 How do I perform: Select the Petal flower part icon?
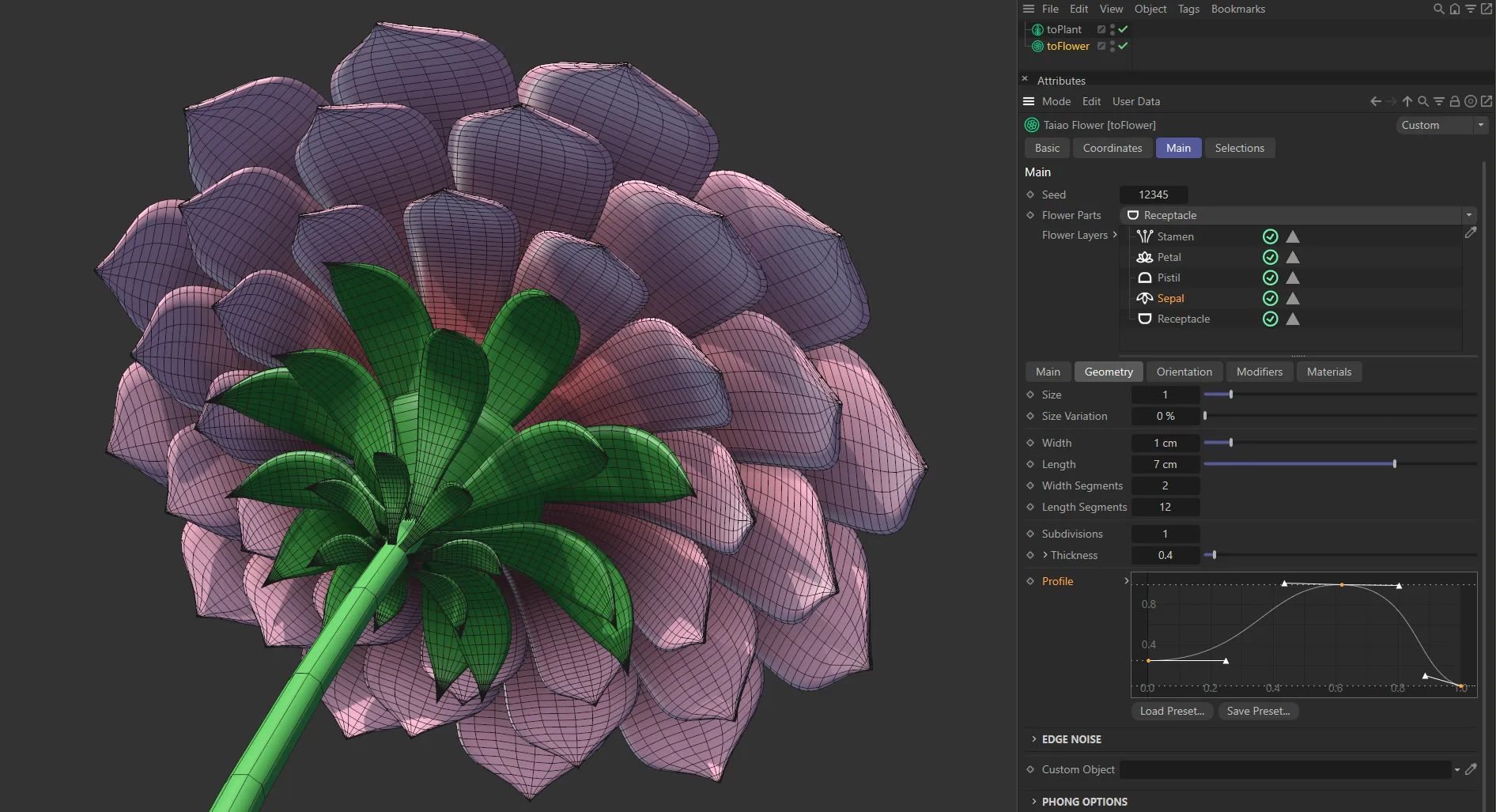point(1144,257)
